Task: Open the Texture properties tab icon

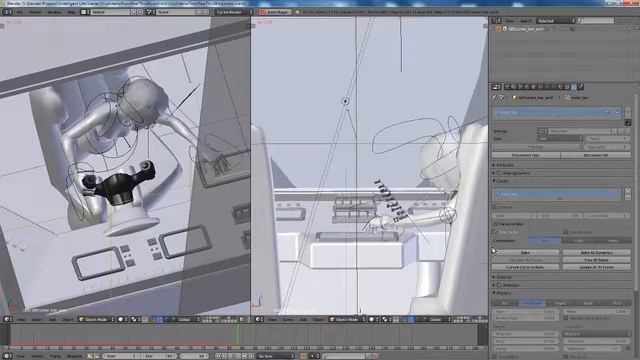Action: pos(567,87)
